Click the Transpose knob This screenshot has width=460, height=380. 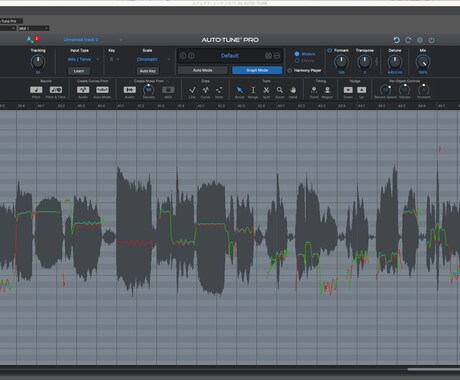(x=364, y=62)
